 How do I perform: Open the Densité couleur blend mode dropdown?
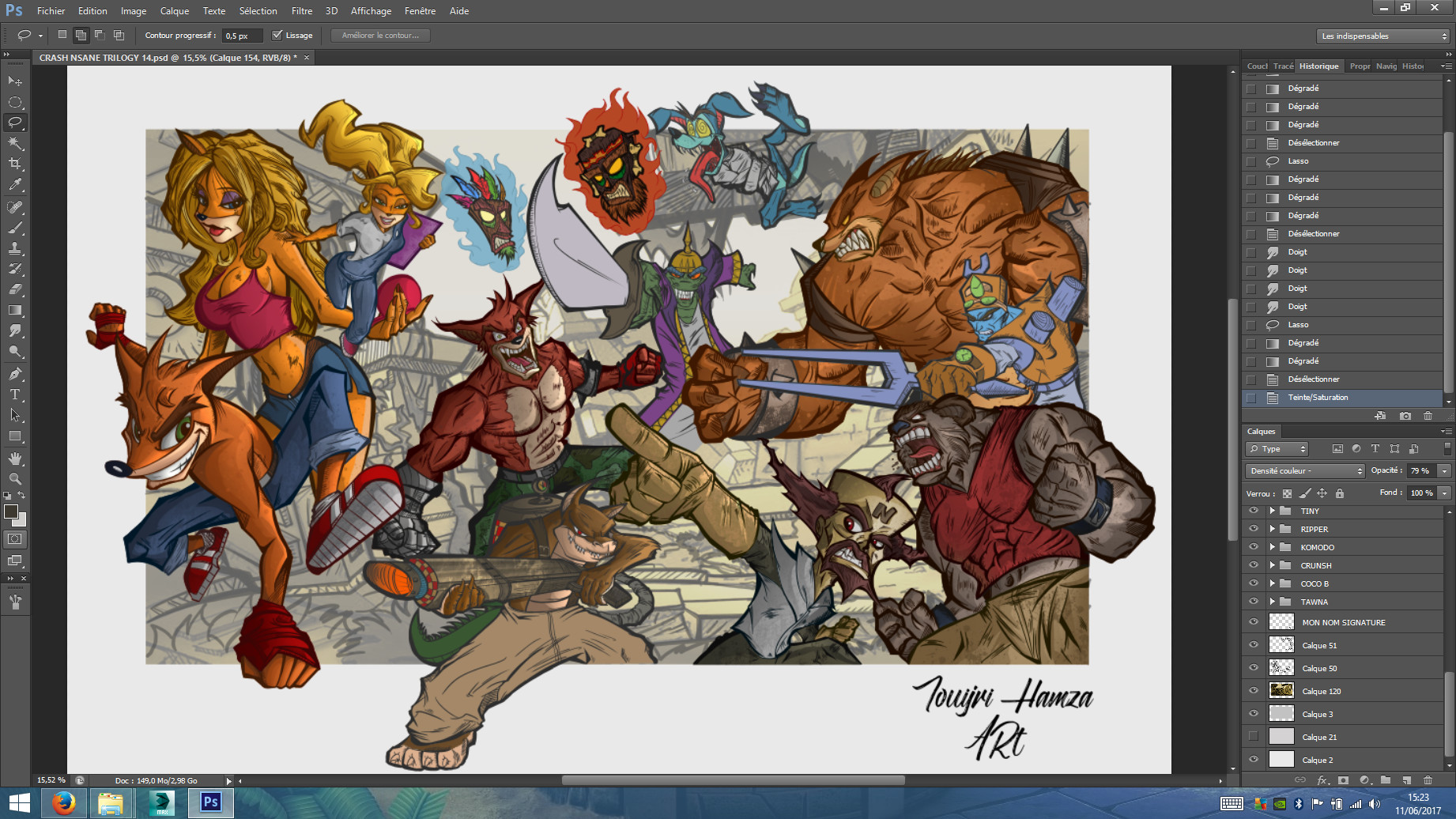coord(1305,470)
